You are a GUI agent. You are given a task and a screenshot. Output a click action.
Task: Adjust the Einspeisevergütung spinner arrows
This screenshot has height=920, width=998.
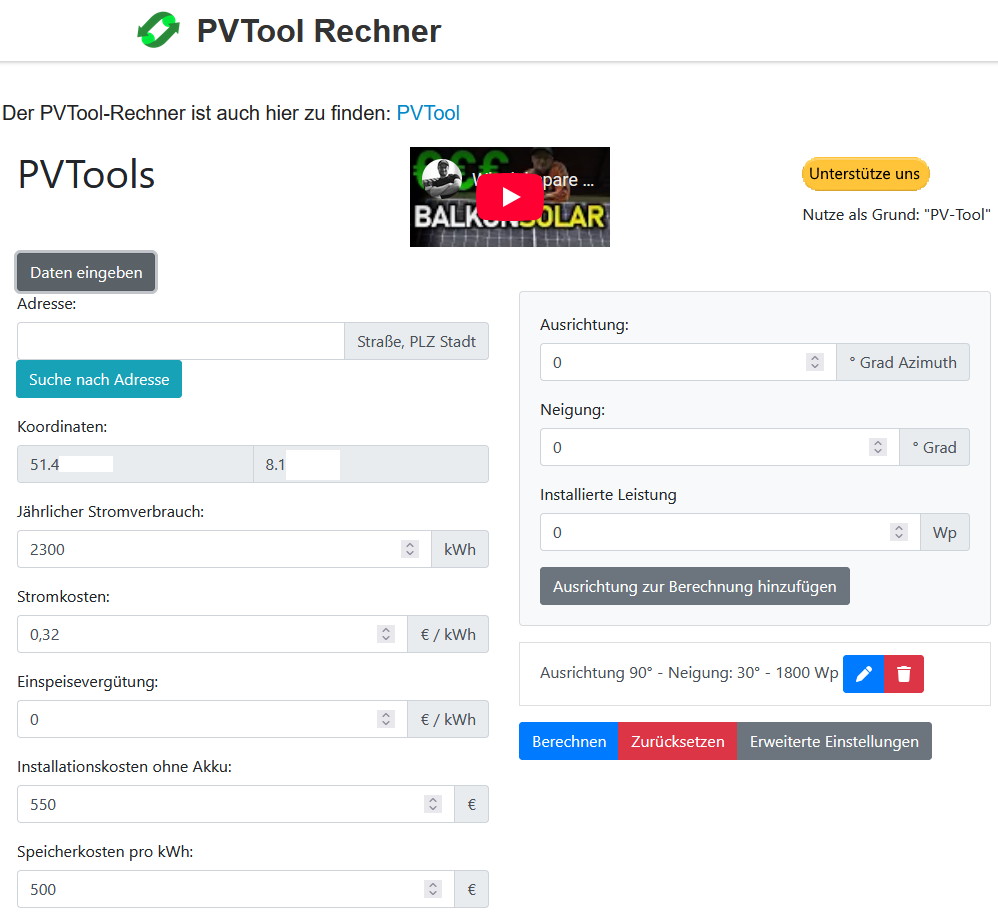(x=386, y=719)
